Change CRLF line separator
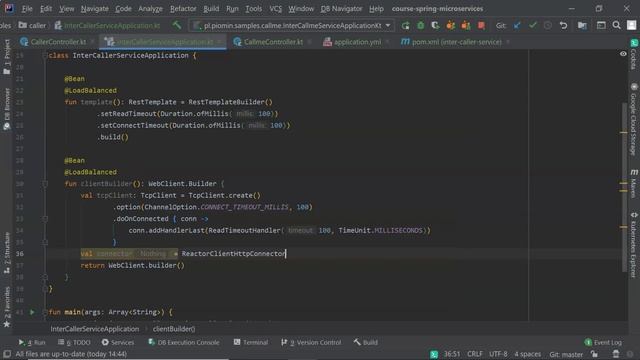This screenshot has height=360, width=640. (x=475, y=354)
